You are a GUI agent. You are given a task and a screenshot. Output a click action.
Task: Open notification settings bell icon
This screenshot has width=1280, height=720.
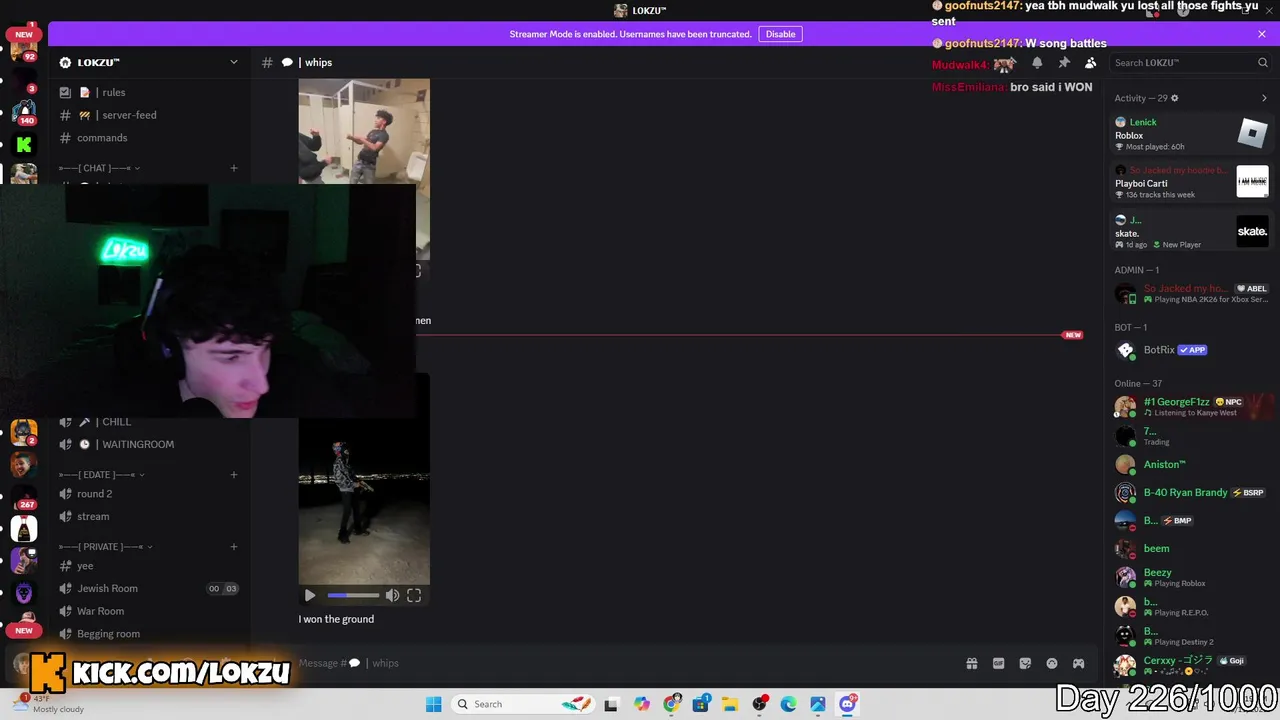point(1037,63)
